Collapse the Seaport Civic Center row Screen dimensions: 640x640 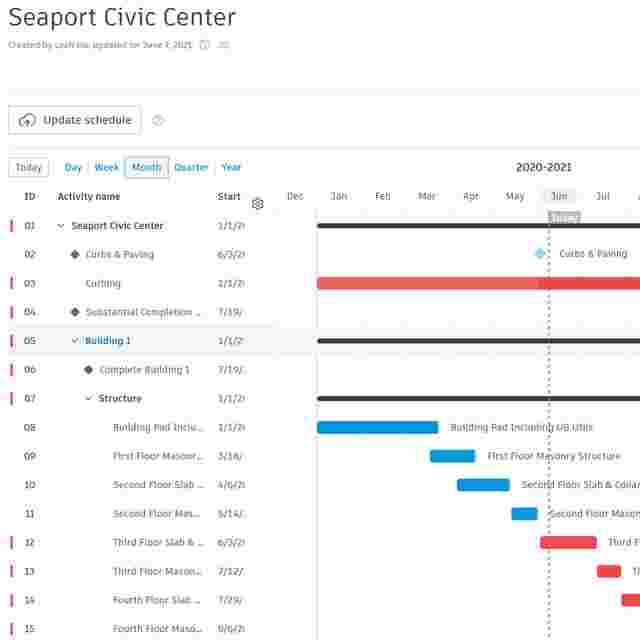tap(61, 226)
